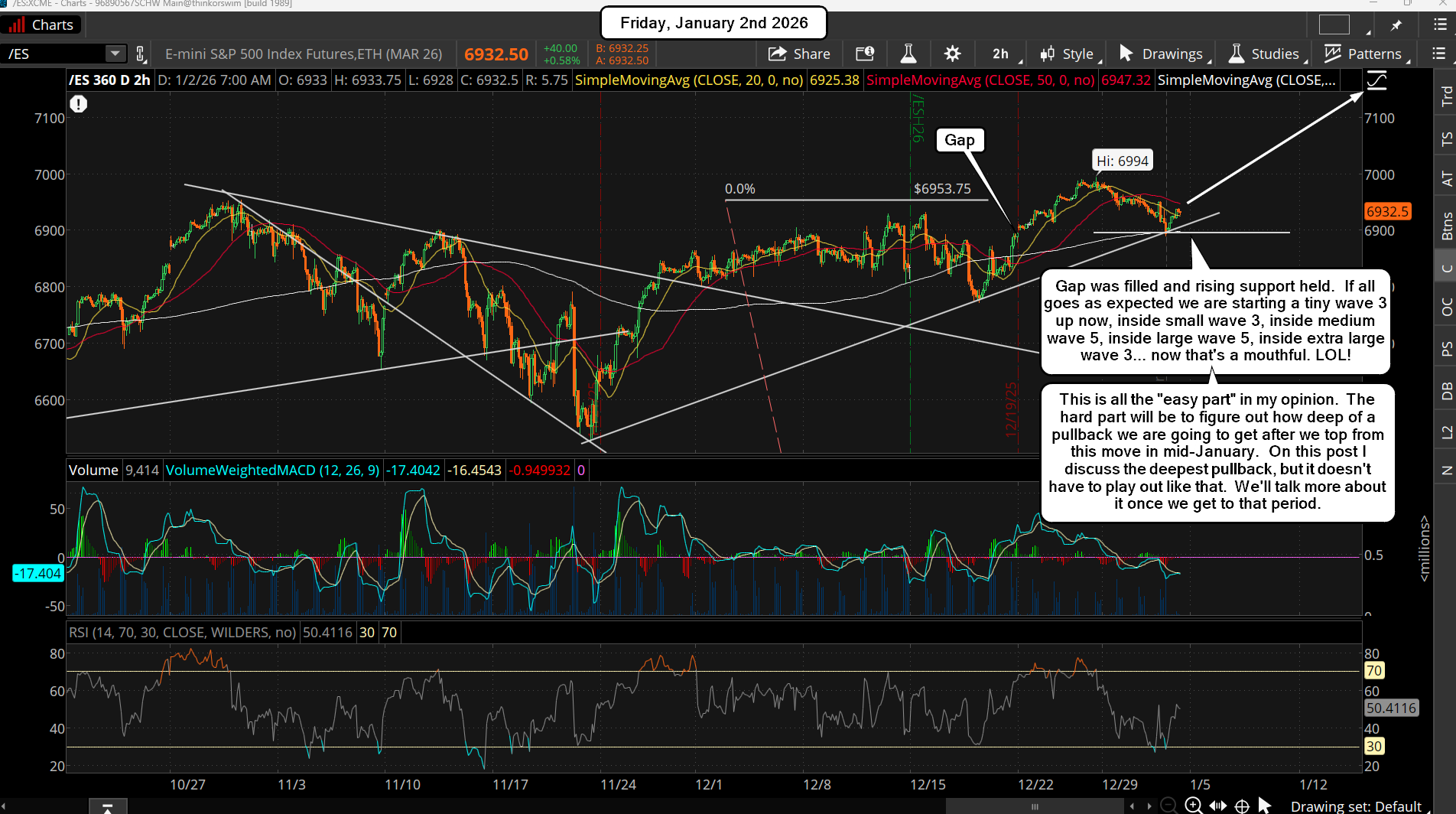The image size is (1456, 814).
Task: Open the quick-edit studies flask icon
Action: click(908, 54)
